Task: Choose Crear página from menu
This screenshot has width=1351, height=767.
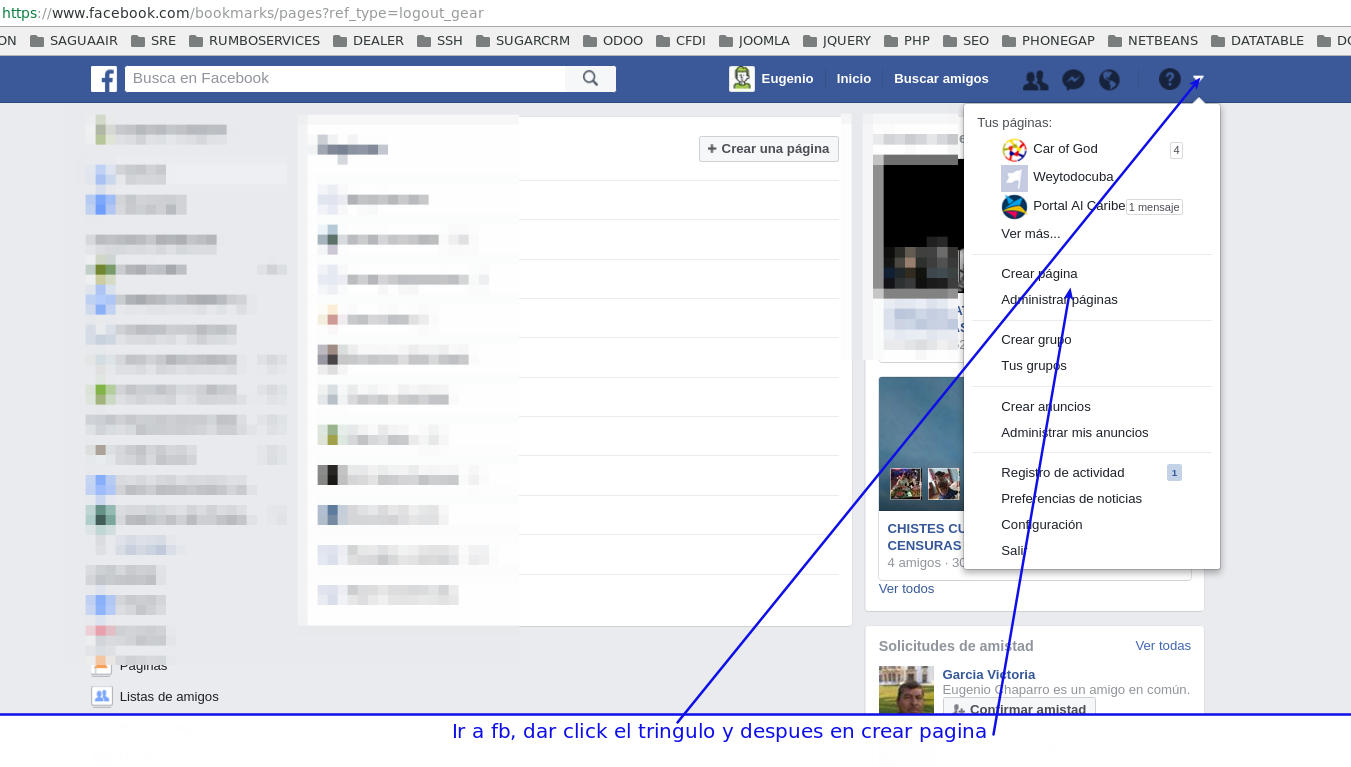Action: (x=1039, y=274)
